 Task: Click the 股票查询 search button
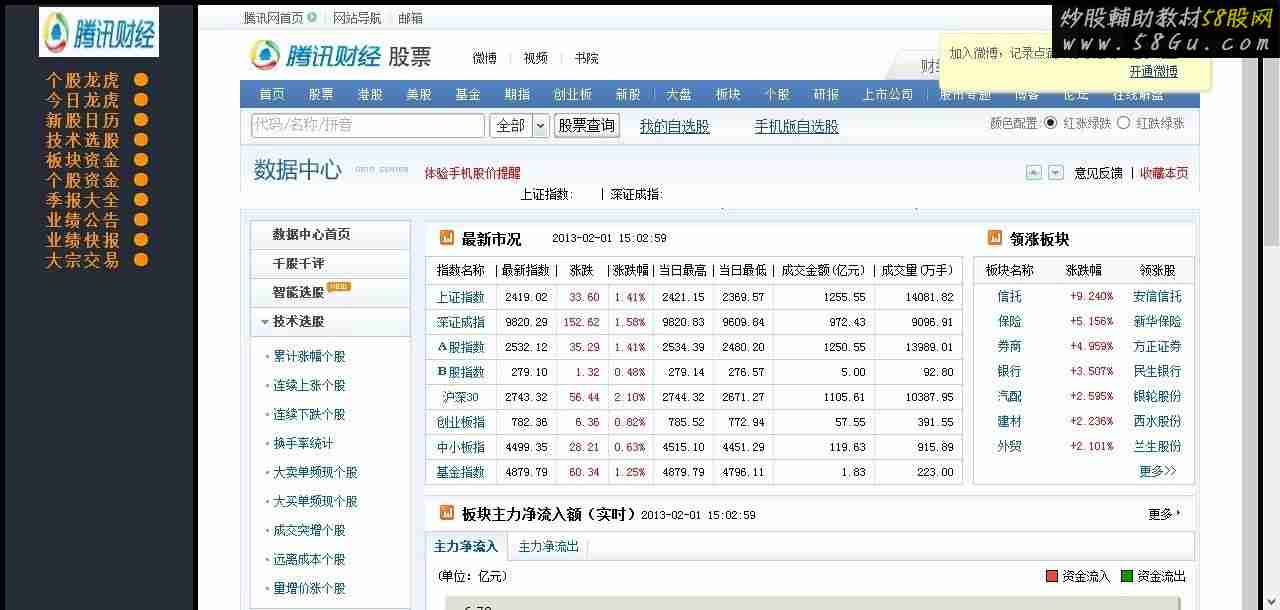point(587,125)
